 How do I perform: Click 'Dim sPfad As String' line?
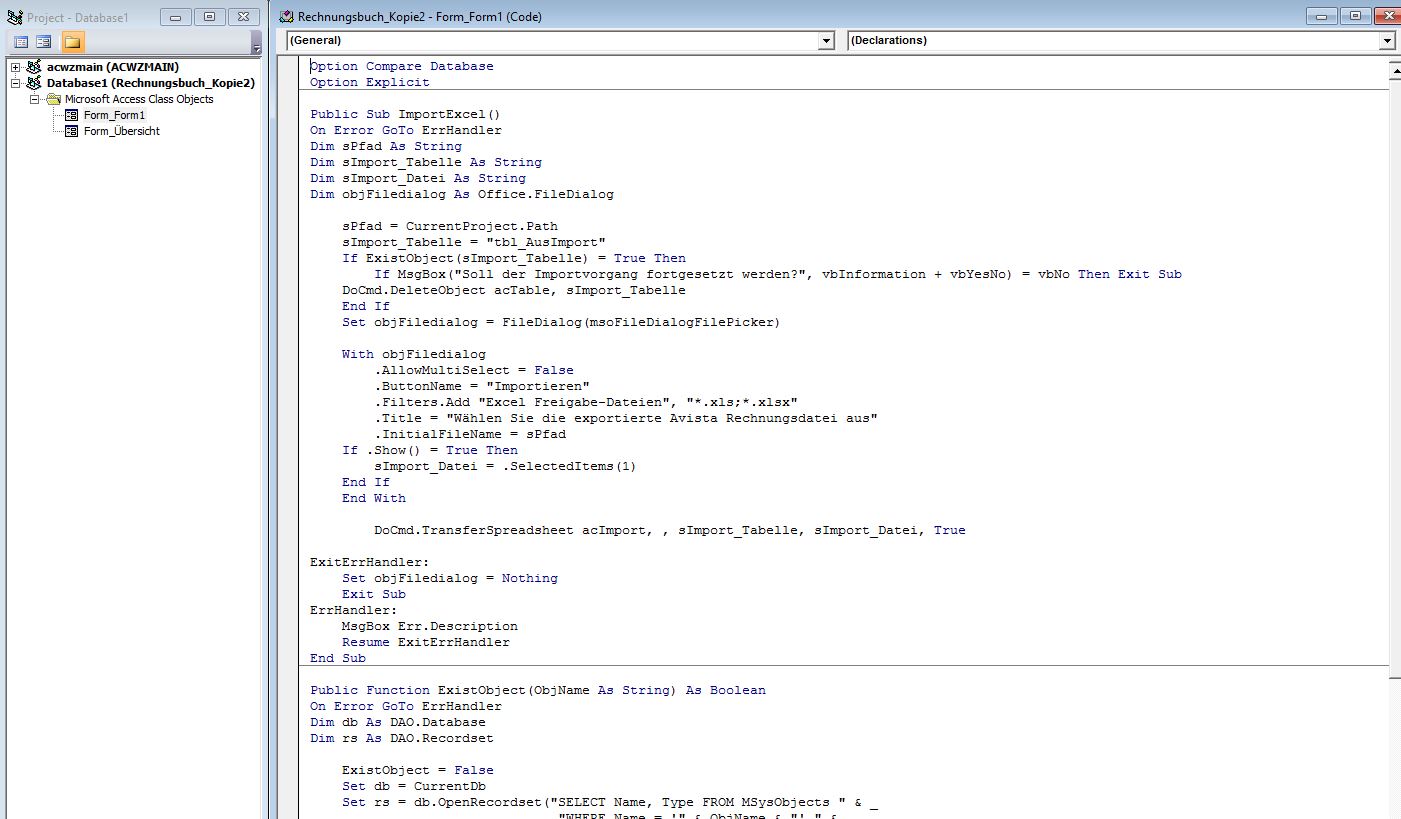point(386,146)
